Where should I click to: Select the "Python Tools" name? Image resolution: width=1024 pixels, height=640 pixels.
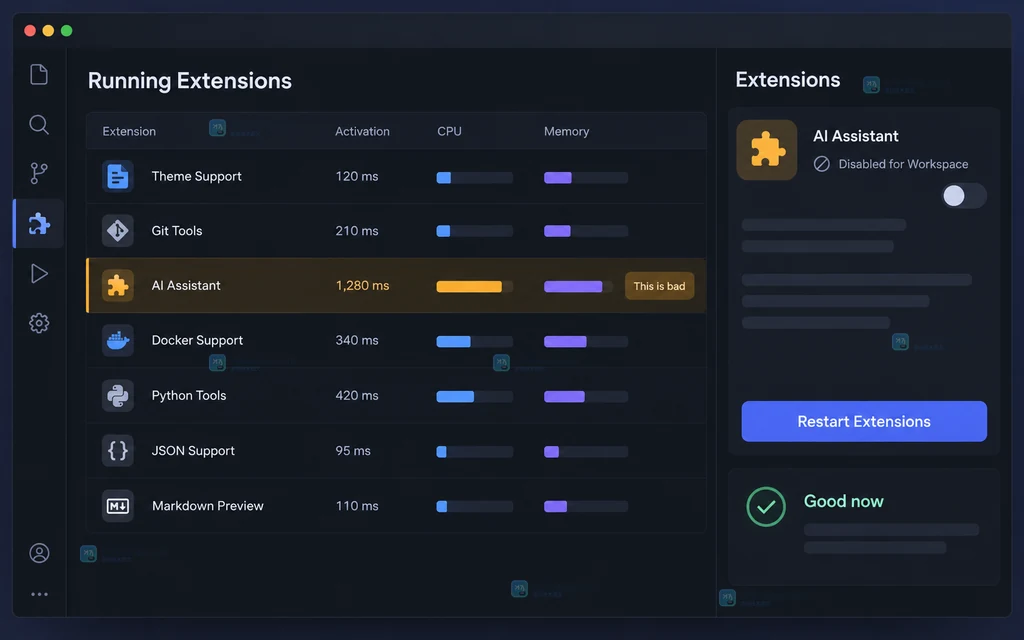pyautogui.click(x=189, y=395)
